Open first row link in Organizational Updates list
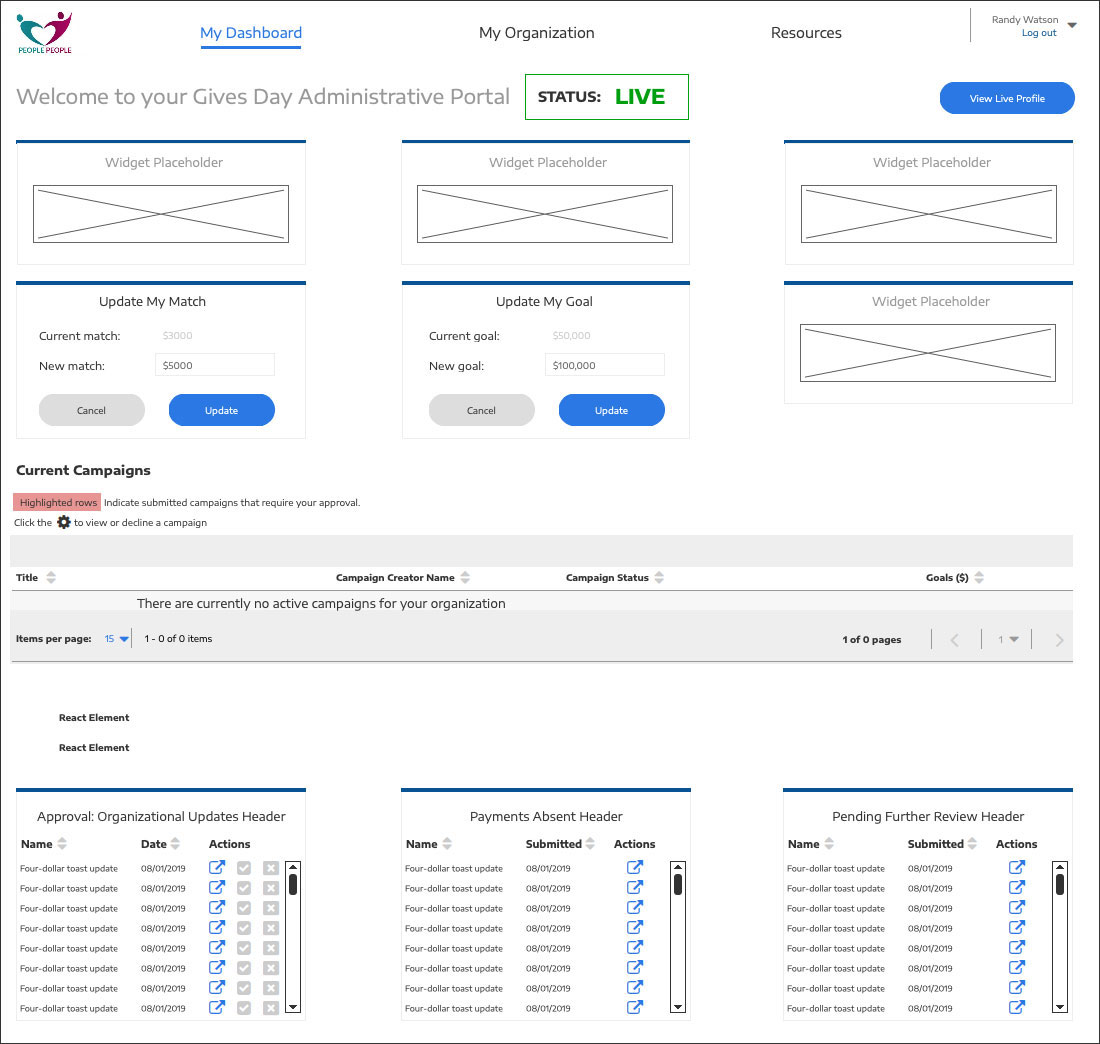 pyautogui.click(x=217, y=868)
